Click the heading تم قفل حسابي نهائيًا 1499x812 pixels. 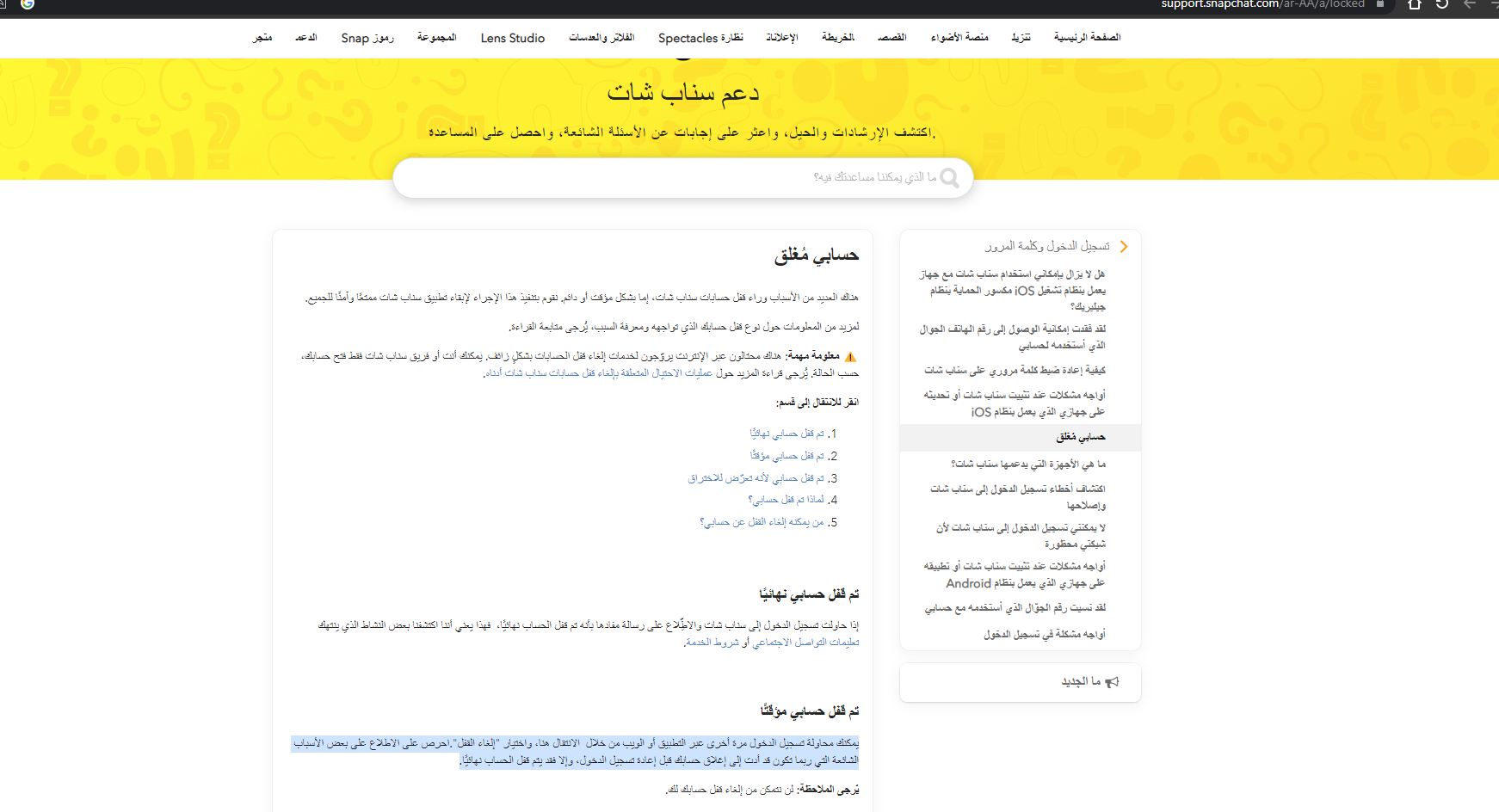(x=809, y=594)
